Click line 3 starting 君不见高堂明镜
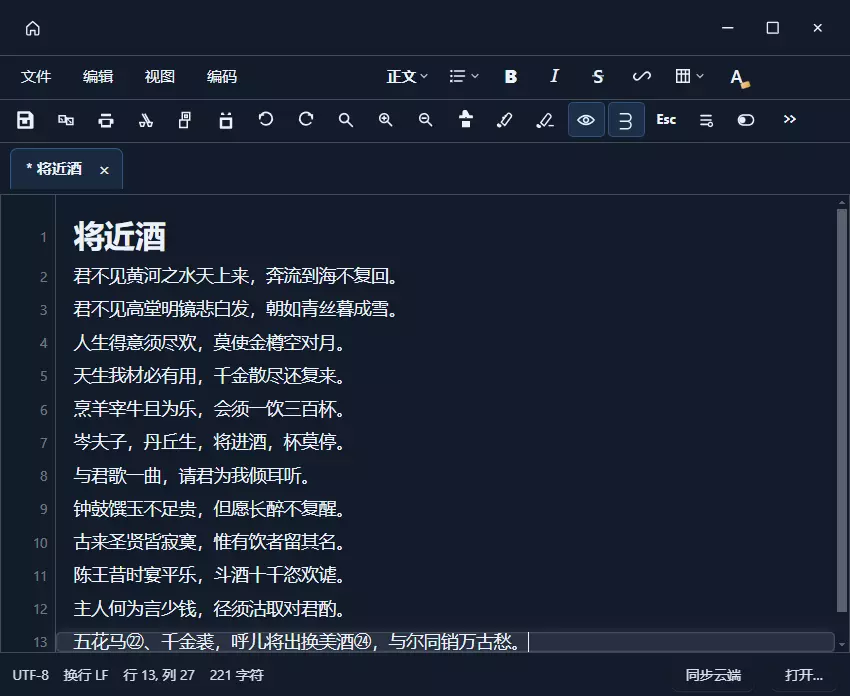Viewport: 850px width, 696px height. coord(236,310)
